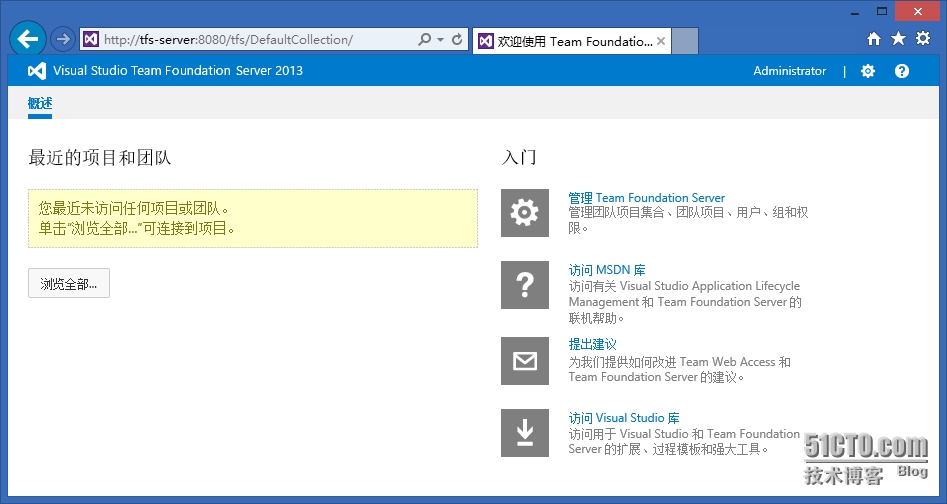Refresh the page with reload icon
Image resolution: width=947 pixels, height=504 pixels.
tap(457, 40)
